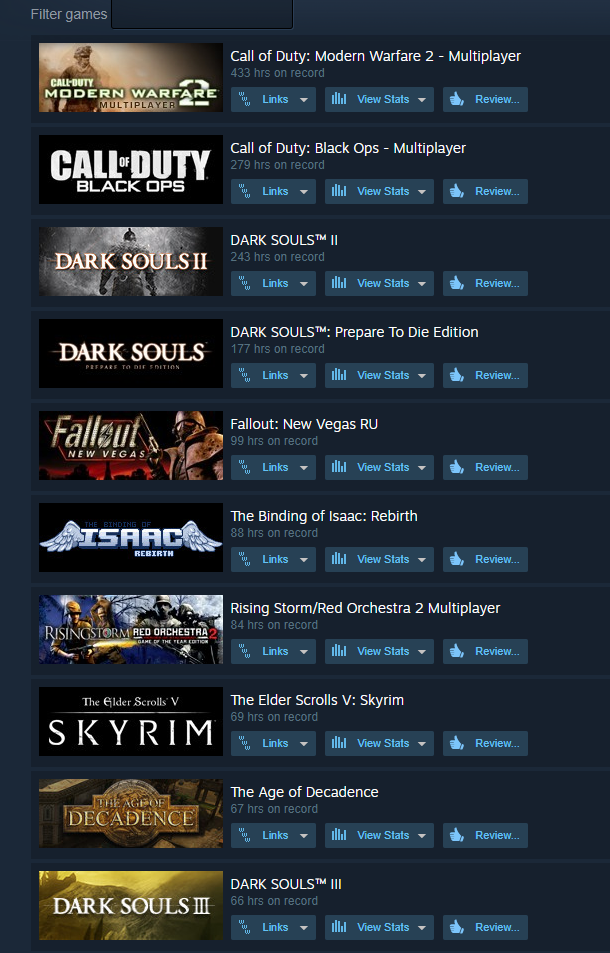Open Fallout: New Vegas RU title link
The height and width of the screenshot is (953, 610).
(304, 424)
